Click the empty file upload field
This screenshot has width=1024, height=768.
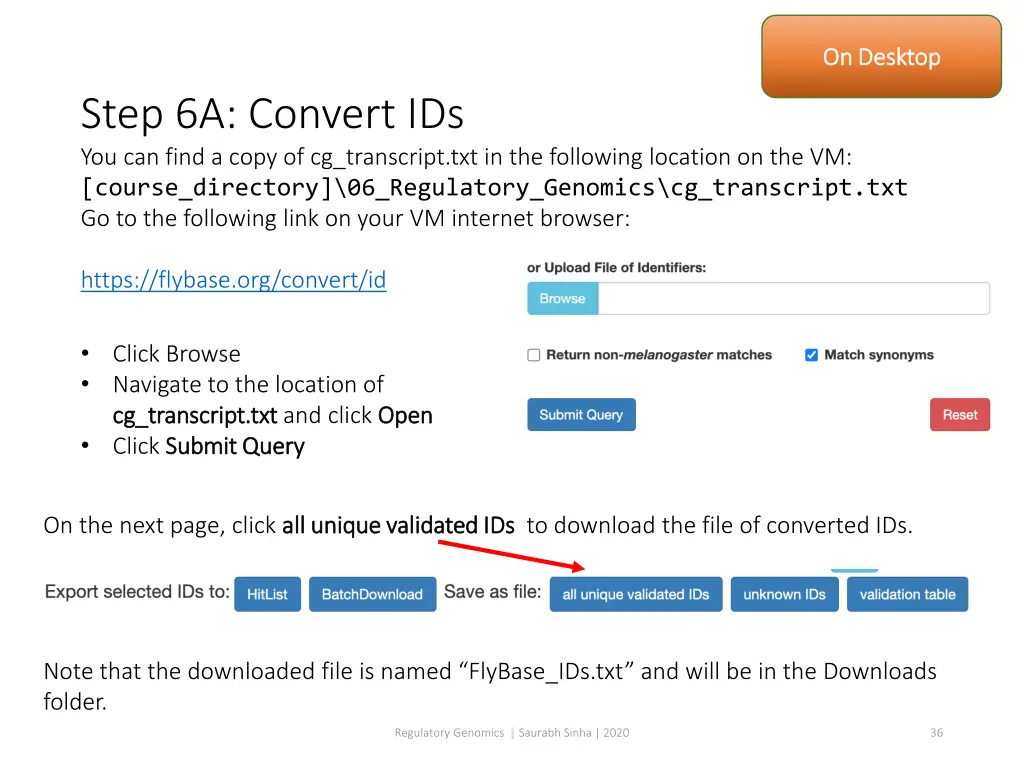click(x=793, y=298)
